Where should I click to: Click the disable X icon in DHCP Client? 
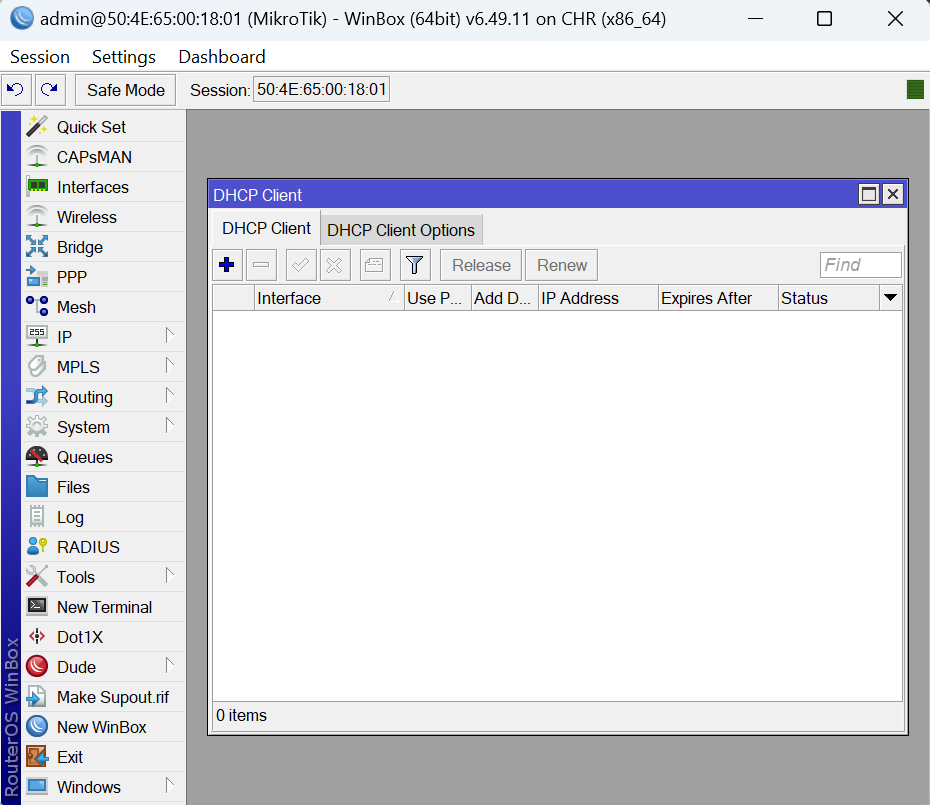(x=335, y=265)
